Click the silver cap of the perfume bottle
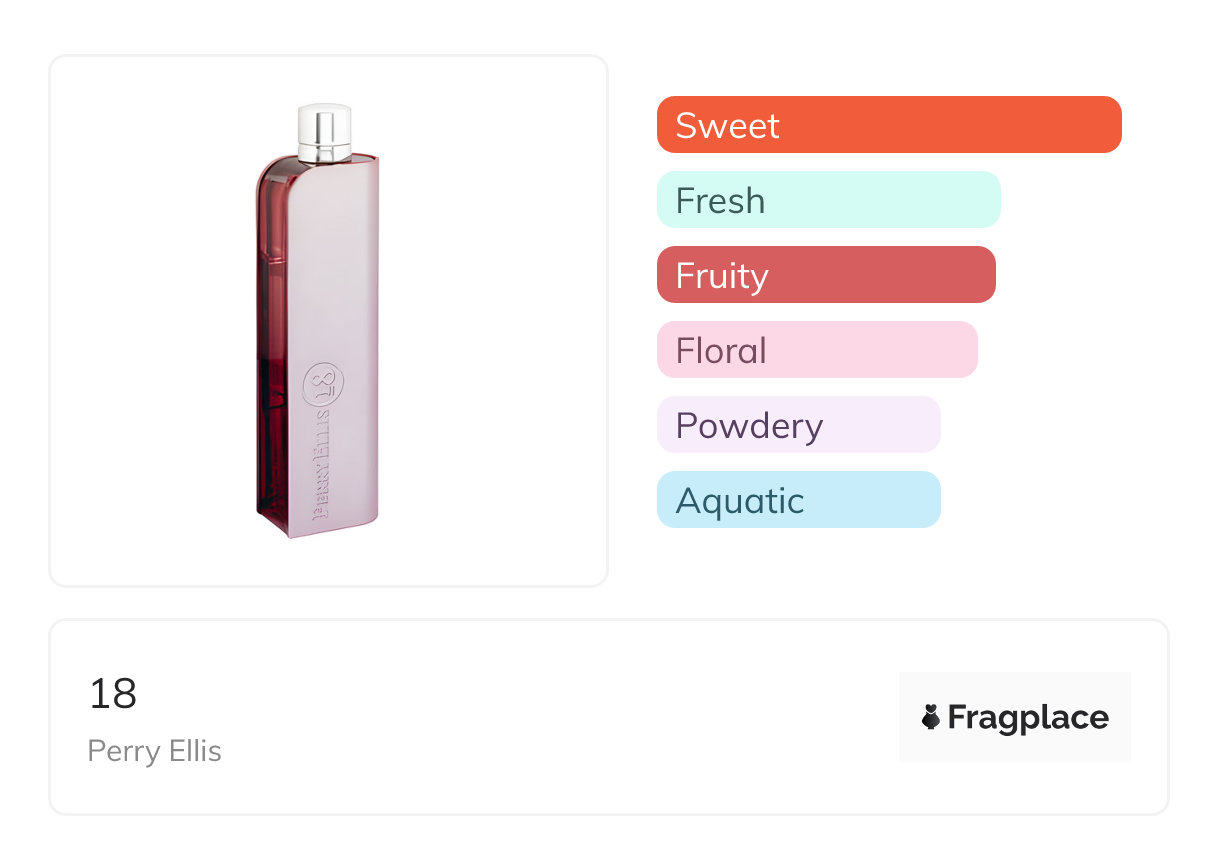1218x864 pixels. [324, 132]
